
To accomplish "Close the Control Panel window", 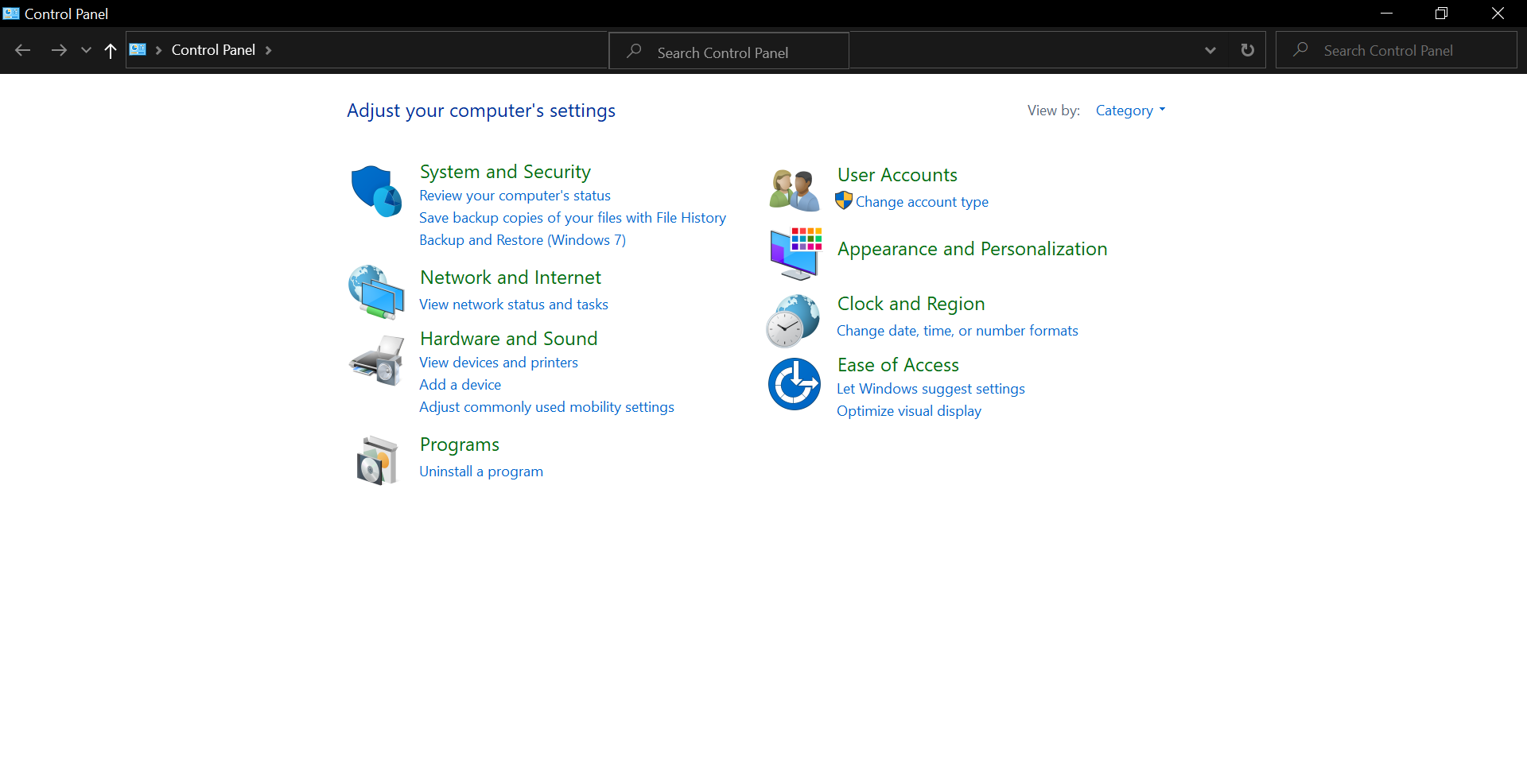I will 1498,14.
